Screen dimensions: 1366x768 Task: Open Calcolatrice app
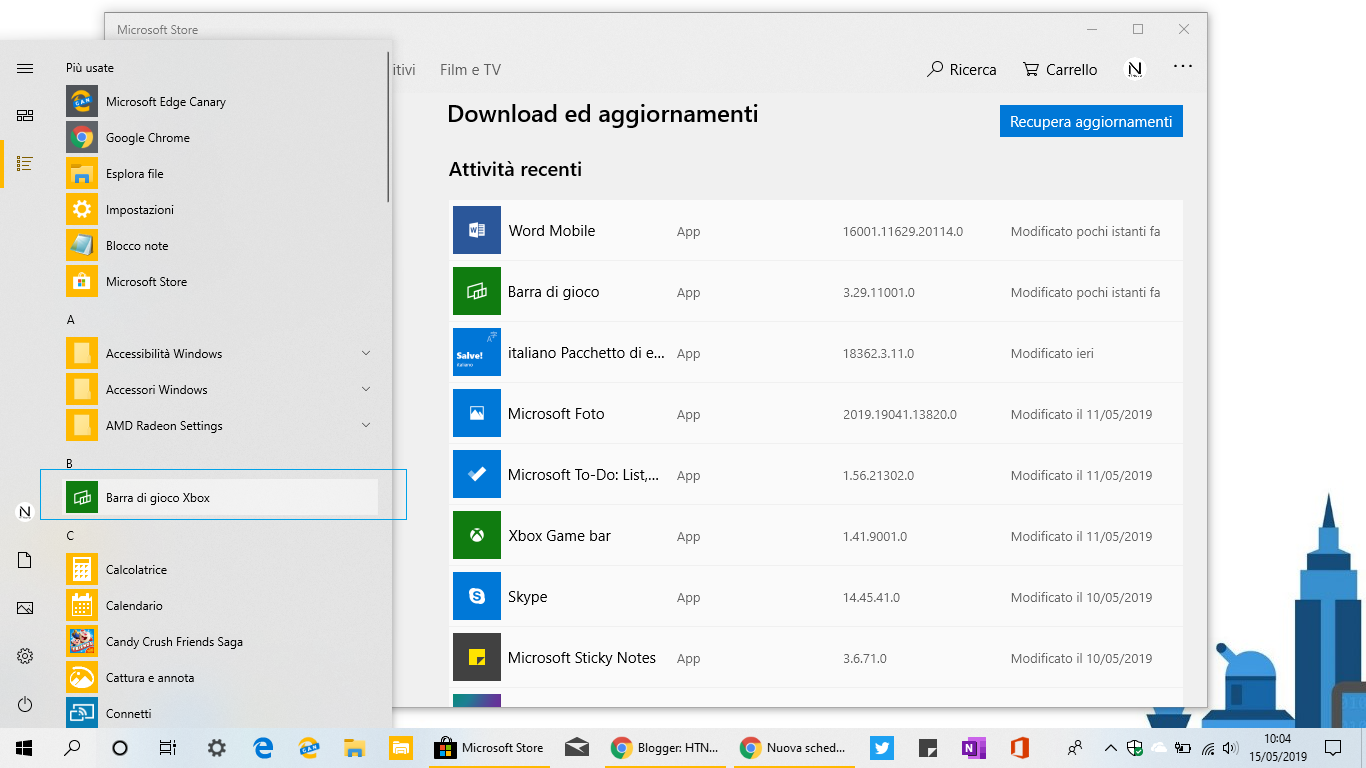(x=222, y=570)
